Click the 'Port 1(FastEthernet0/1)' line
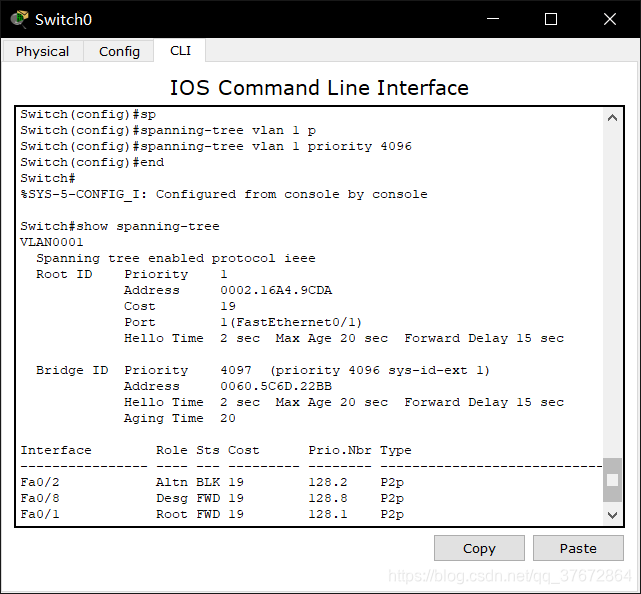Screen dimensions: 641x594 click(x=243, y=323)
